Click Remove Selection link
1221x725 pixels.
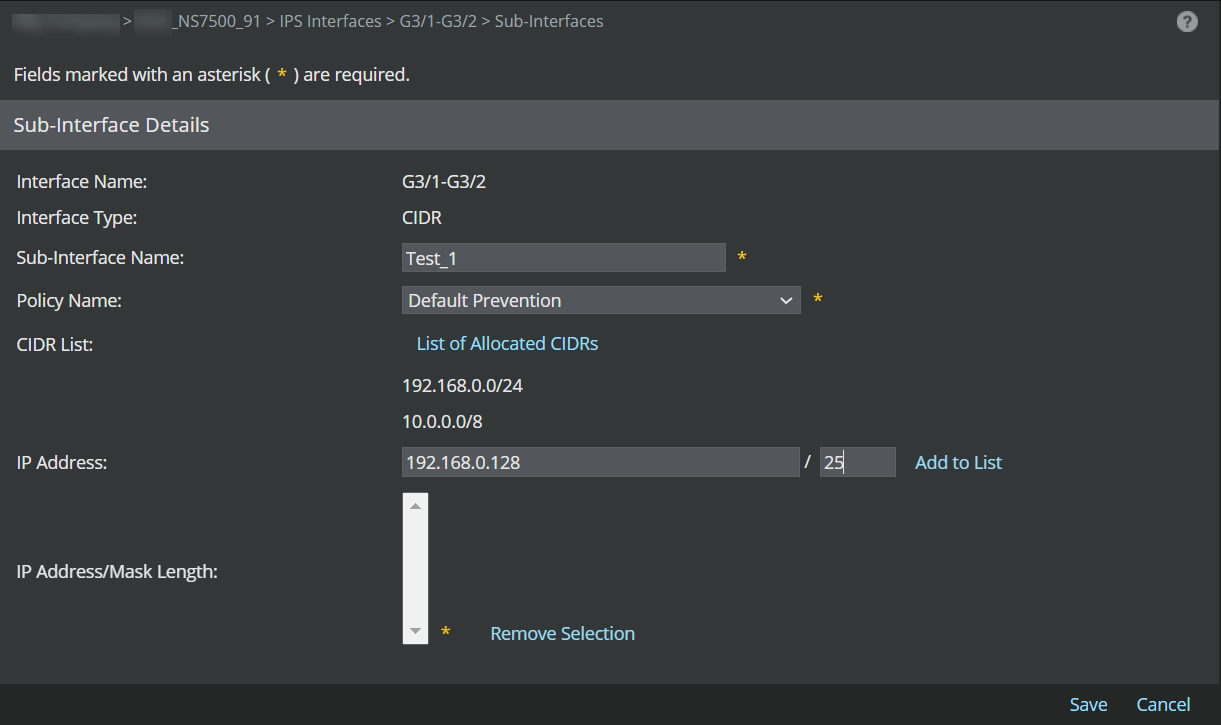pyautogui.click(x=562, y=633)
